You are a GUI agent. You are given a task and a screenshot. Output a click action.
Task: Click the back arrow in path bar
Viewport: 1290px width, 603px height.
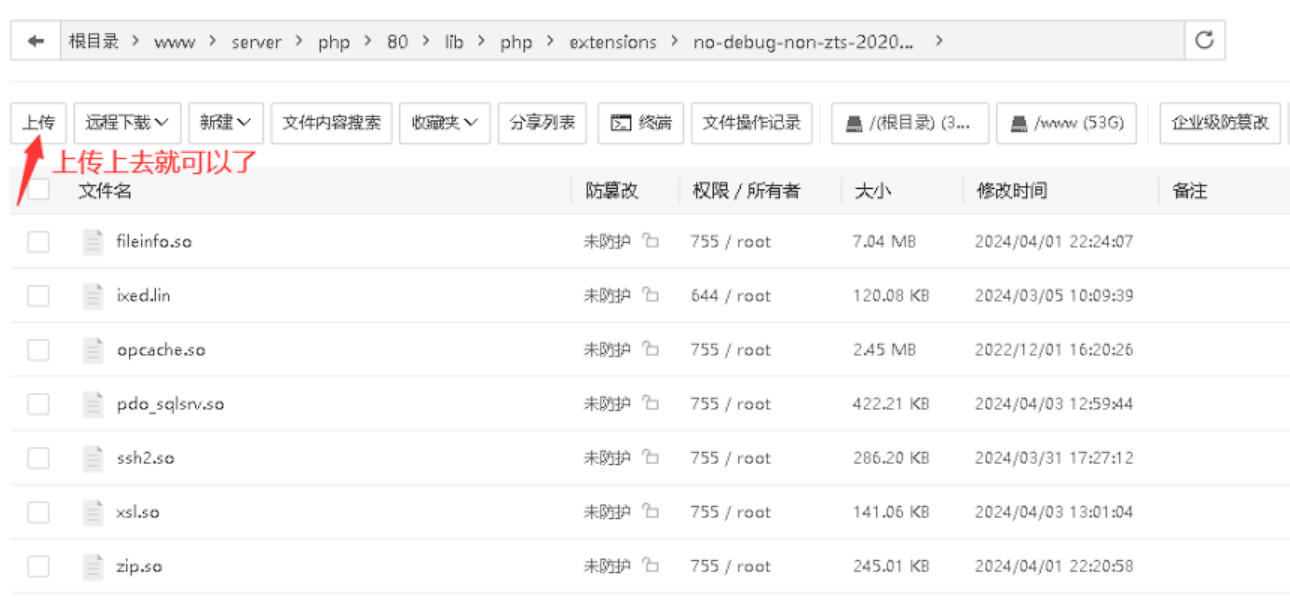click(x=36, y=41)
